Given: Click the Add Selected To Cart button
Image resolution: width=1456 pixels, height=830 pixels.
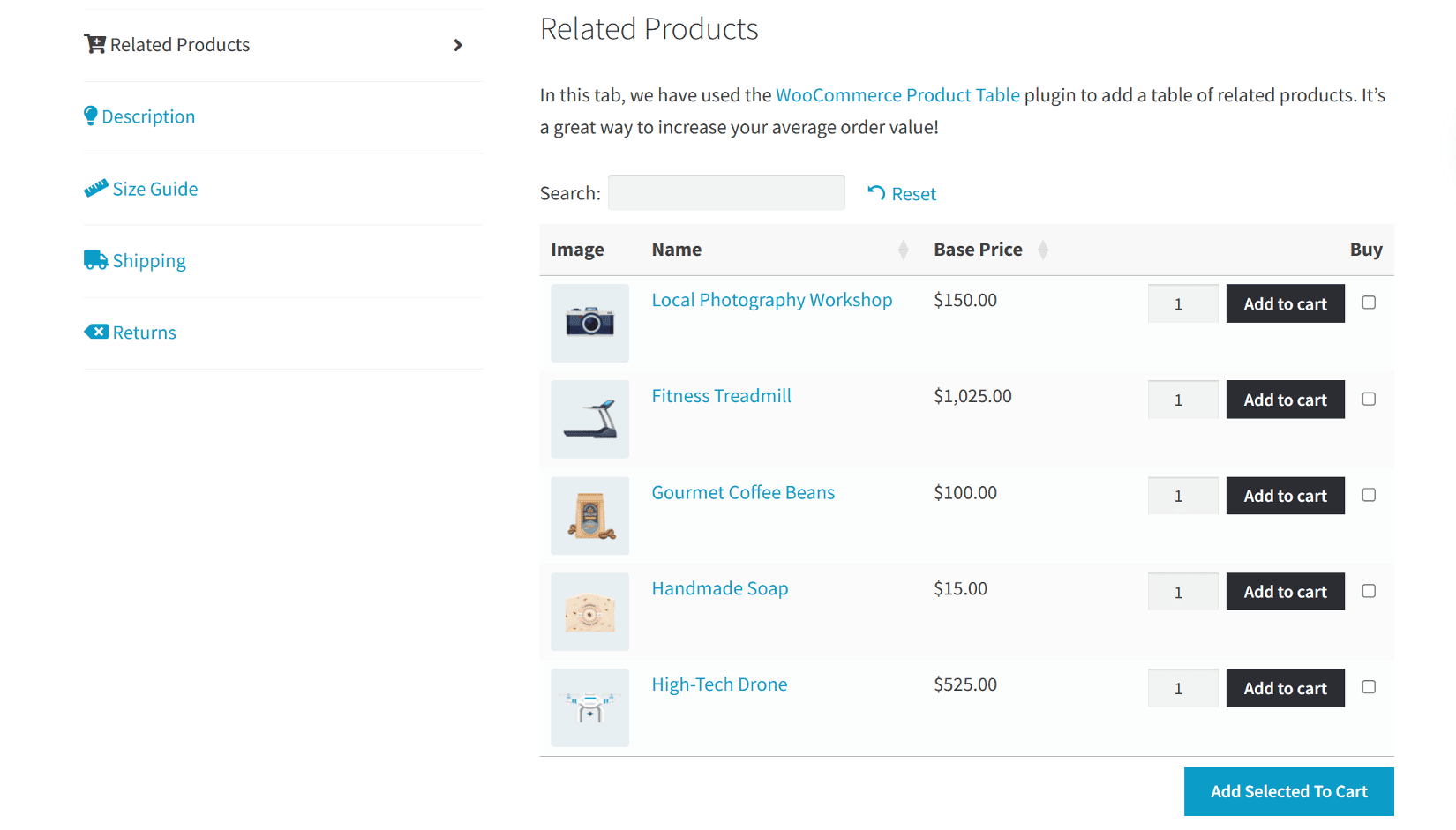Looking at the screenshot, I should [x=1288, y=791].
